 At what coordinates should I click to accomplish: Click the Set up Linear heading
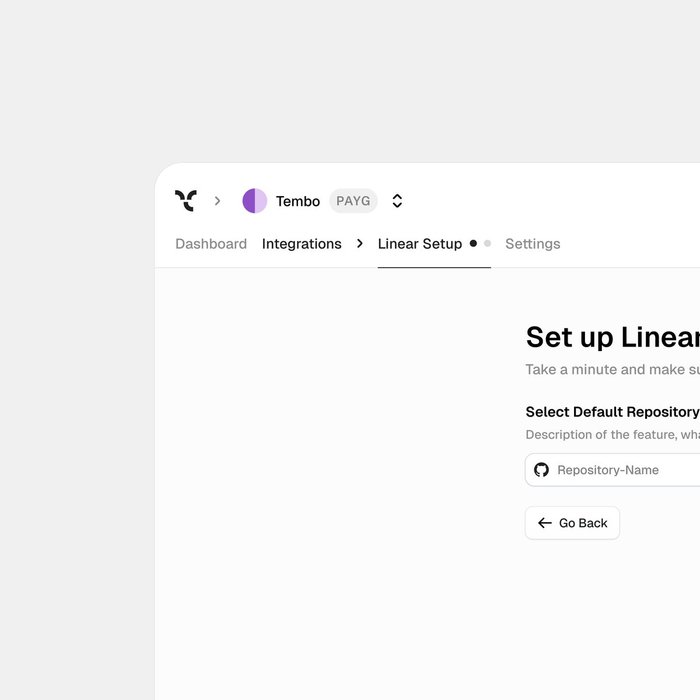pyautogui.click(x=613, y=337)
